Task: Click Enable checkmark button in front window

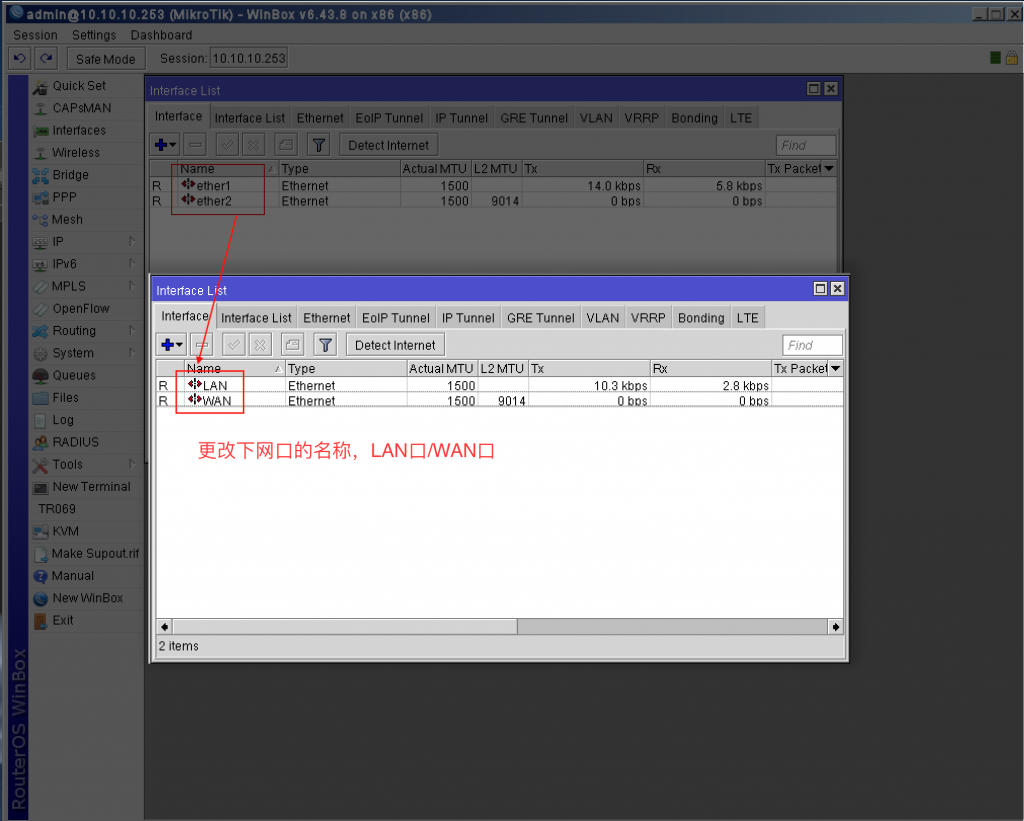Action: click(x=234, y=345)
